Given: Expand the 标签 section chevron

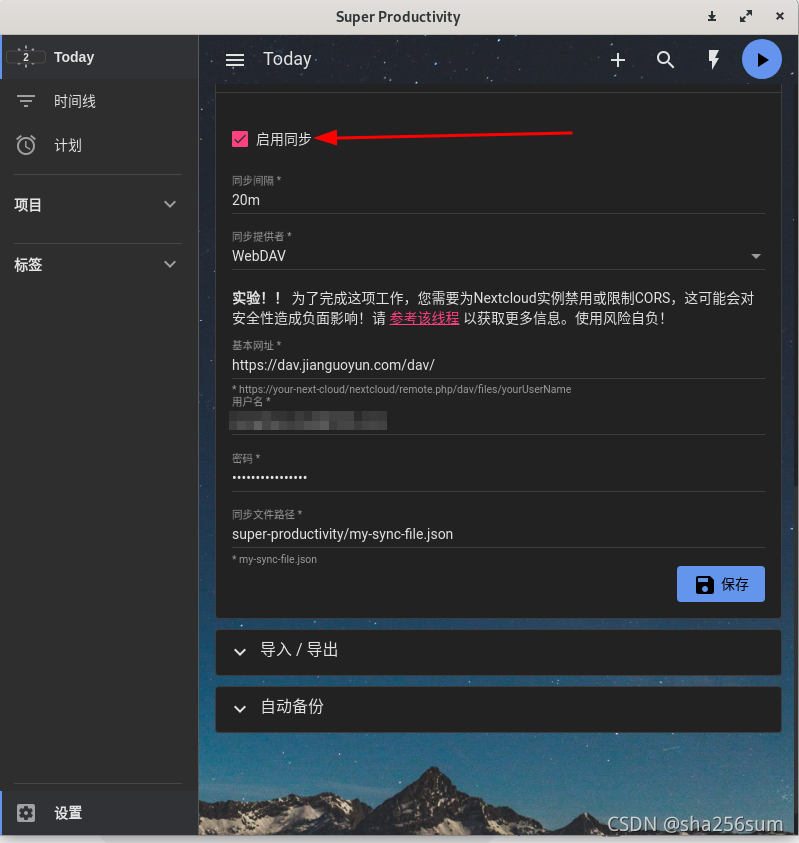Looking at the screenshot, I should pyautogui.click(x=170, y=265).
